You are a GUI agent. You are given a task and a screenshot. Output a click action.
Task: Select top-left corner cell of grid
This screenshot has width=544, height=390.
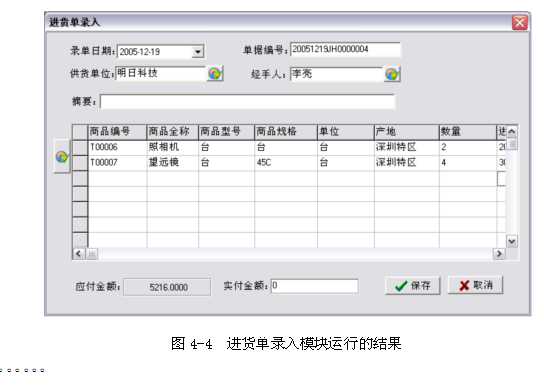pyautogui.click(x=80, y=132)
